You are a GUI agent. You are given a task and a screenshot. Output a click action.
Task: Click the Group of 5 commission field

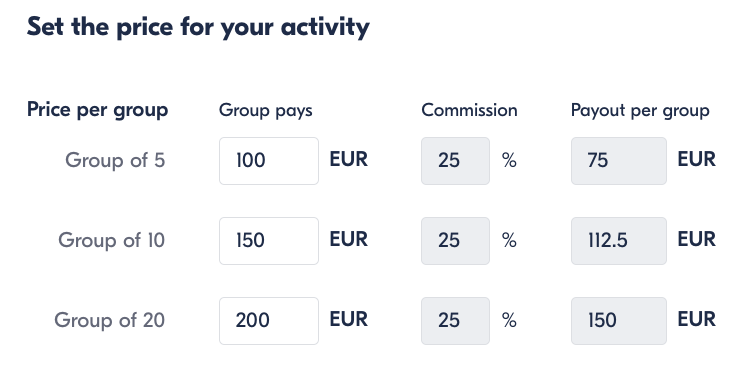(x=455, y=161)
